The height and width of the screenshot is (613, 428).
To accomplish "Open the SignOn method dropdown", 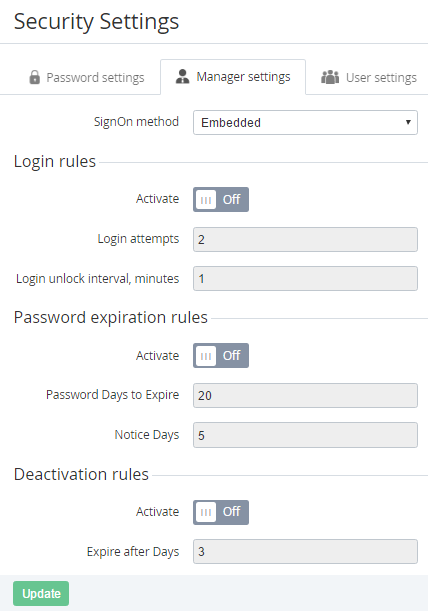I will pos(305,123).
